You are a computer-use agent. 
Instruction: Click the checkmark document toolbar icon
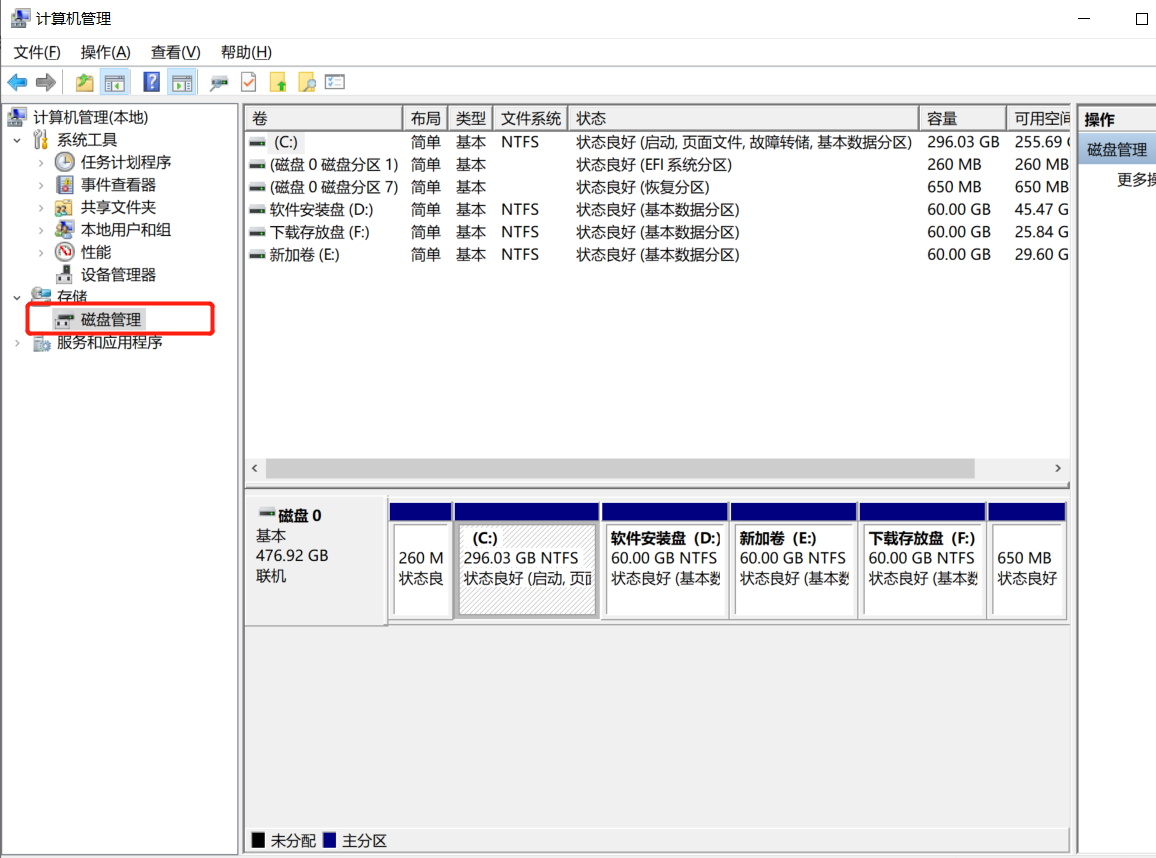[x=248, y=82]
